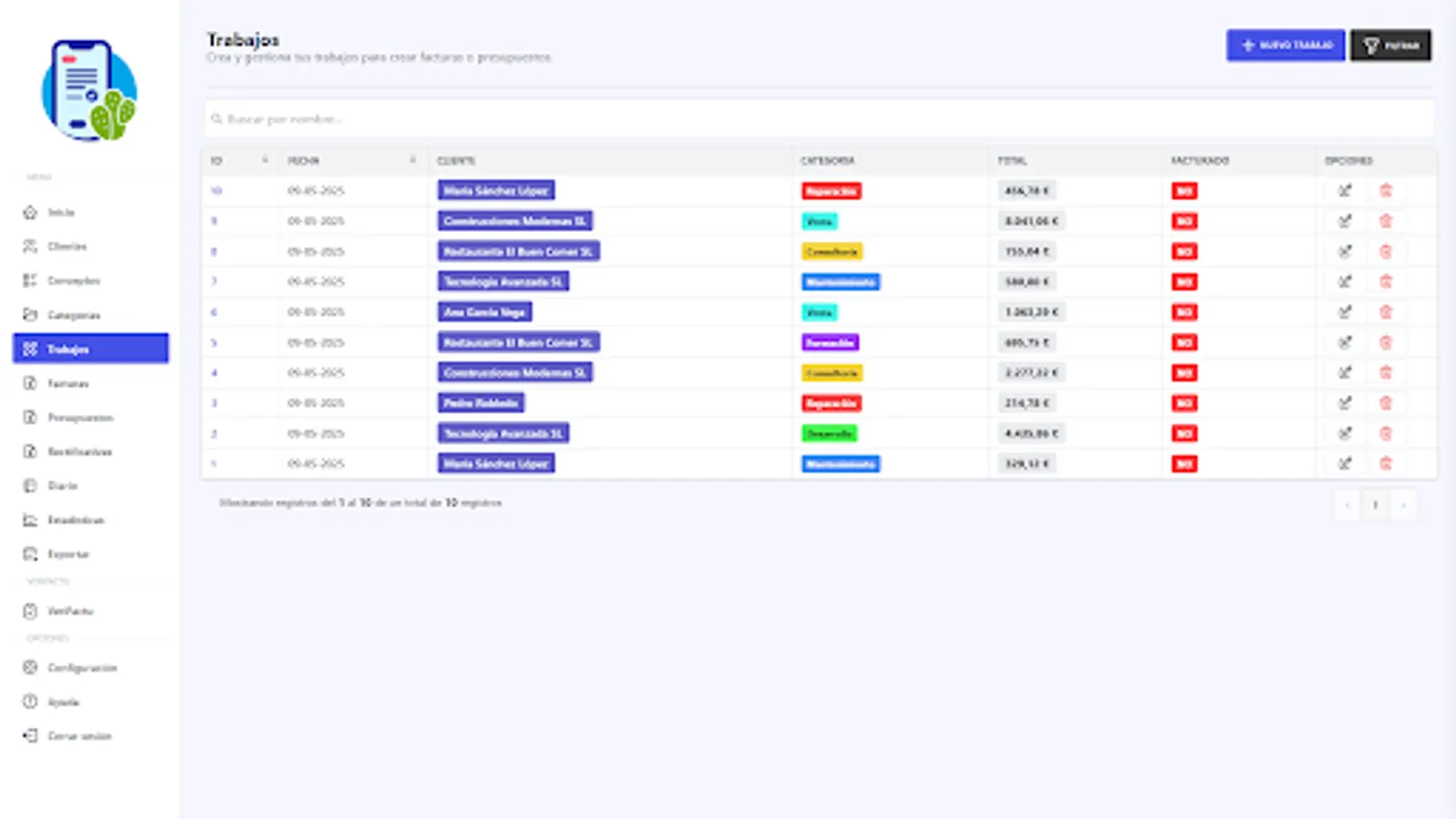Click the search by name input field
The height and width of the screenshot is (819, 1456).
tap(819, 118)
